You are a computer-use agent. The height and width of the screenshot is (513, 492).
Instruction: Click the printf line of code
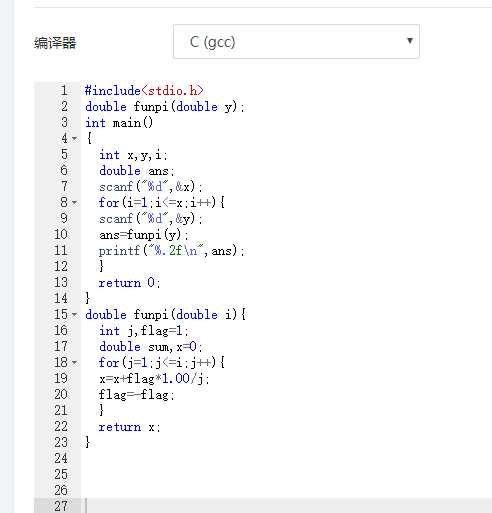[x=172, y=251]
